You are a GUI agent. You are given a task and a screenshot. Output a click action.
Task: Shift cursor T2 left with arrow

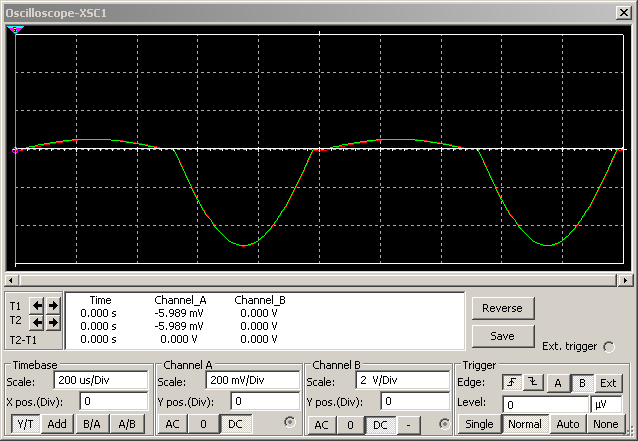[37, 322]
